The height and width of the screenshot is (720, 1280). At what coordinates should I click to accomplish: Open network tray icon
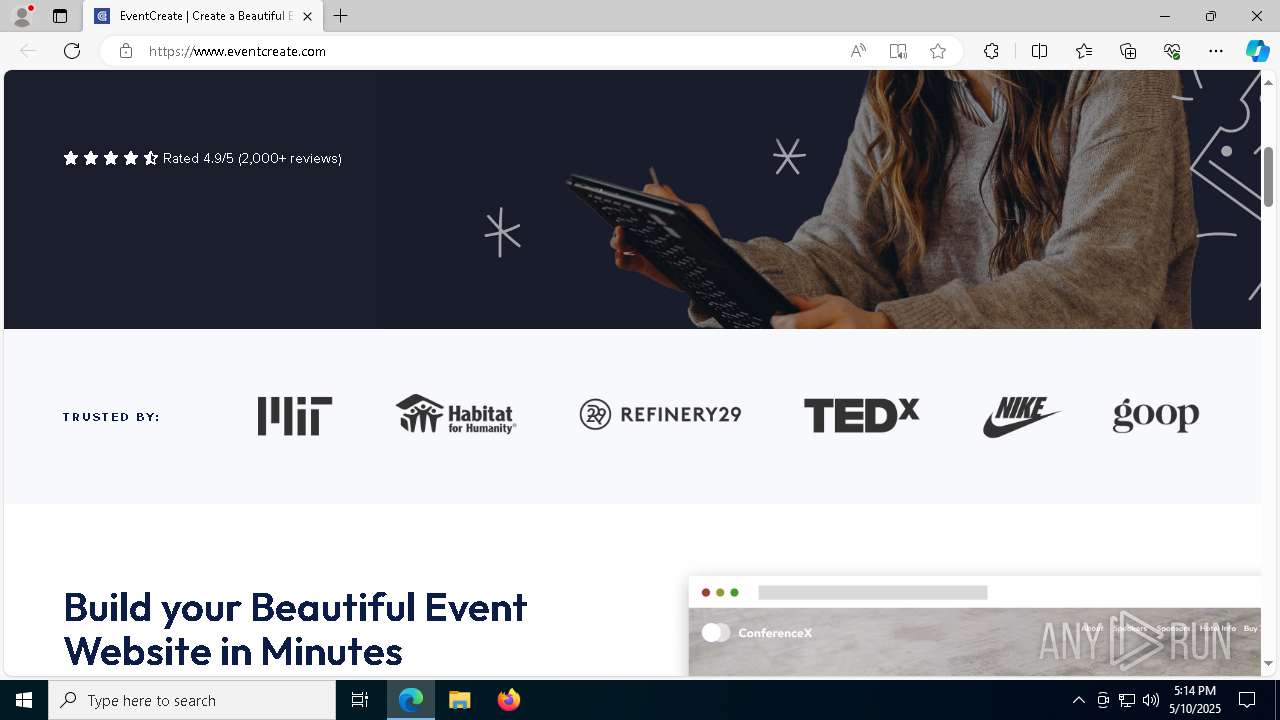[x=1127, y=700]
